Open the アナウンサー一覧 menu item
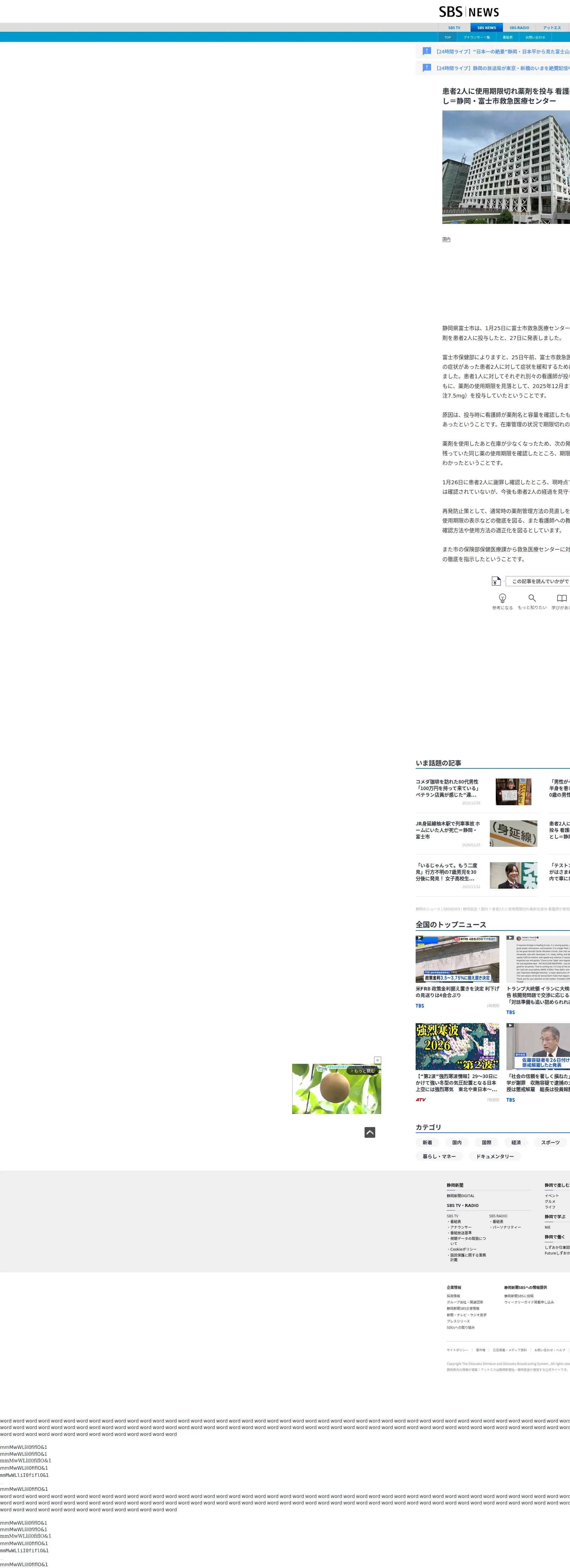 pyautogui.click(x=476, y=38)
